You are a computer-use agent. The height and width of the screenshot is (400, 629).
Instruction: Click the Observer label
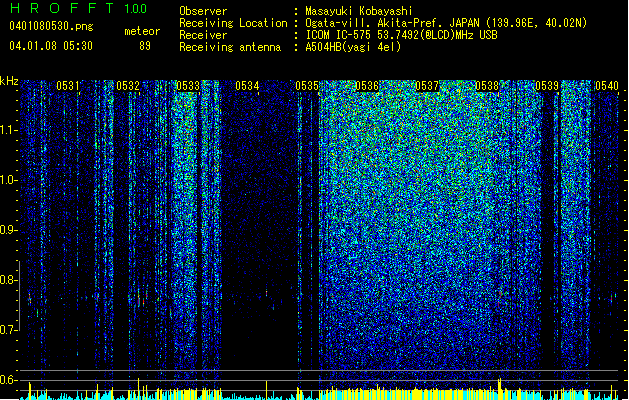203,11
